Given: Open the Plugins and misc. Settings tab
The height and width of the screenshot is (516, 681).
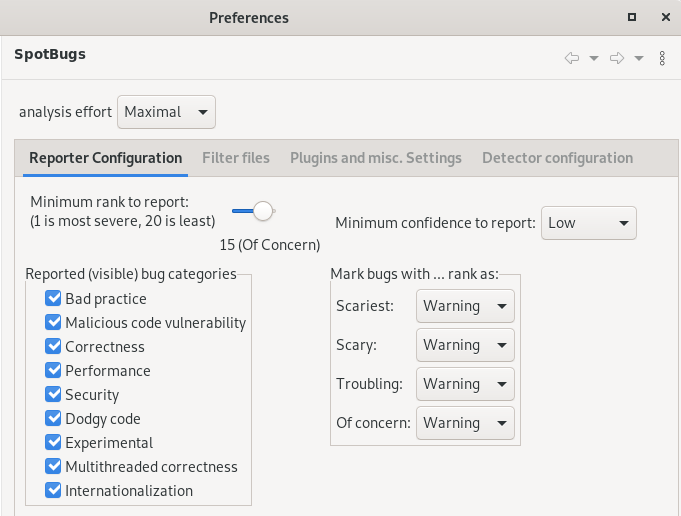Looking at the screenshot, I should click(x=376, y=158).
